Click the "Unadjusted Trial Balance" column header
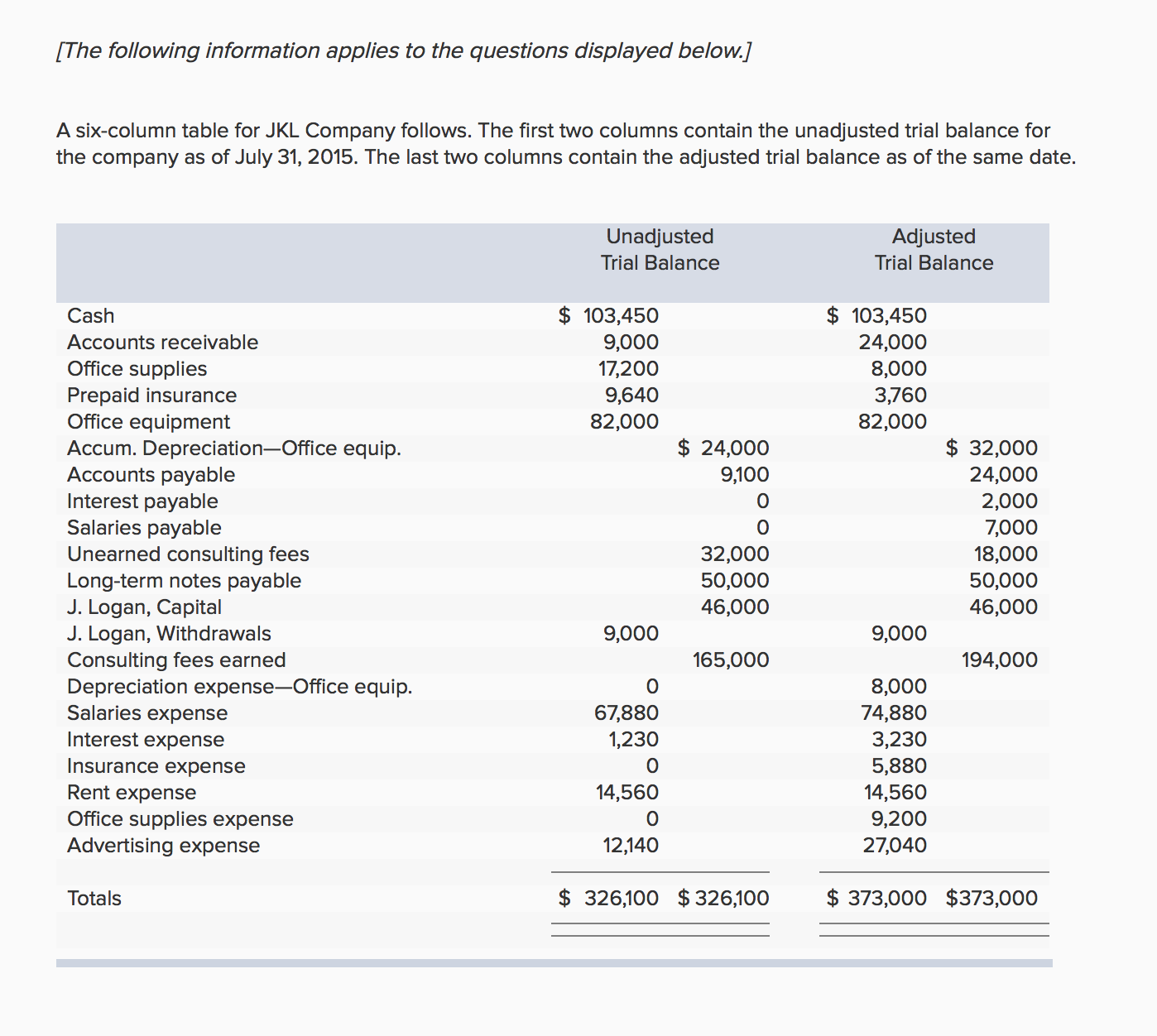Viewport: 1157px width, 1036px height. coord(660,250)
